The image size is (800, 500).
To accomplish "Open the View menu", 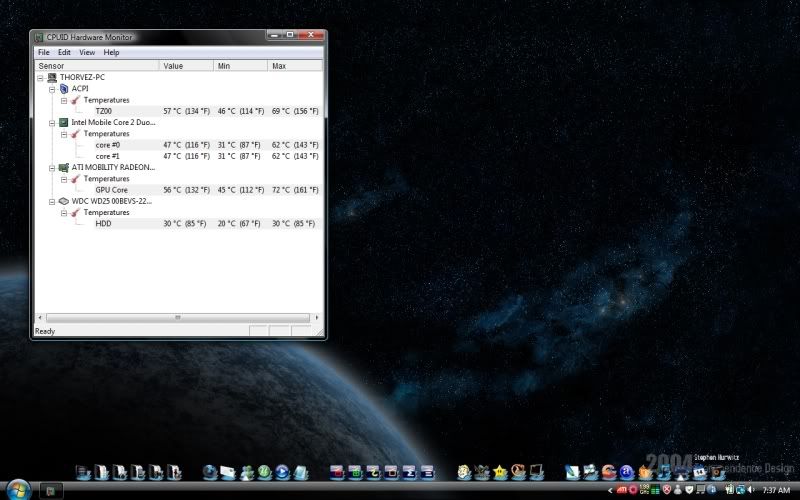I will pyautogui.click(x=87, y=53).
